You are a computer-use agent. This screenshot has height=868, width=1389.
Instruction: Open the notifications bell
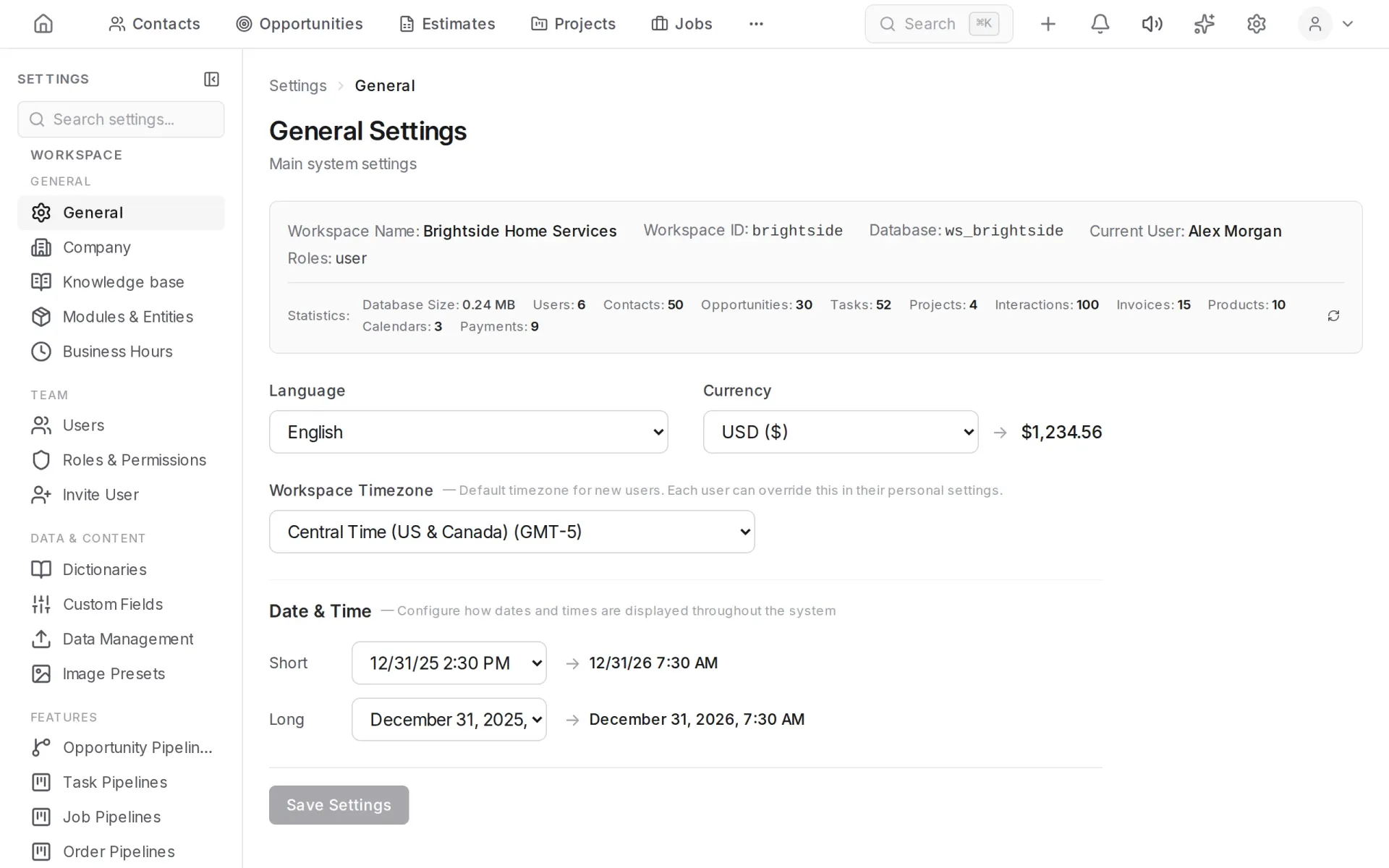[x=1100, y=24]
